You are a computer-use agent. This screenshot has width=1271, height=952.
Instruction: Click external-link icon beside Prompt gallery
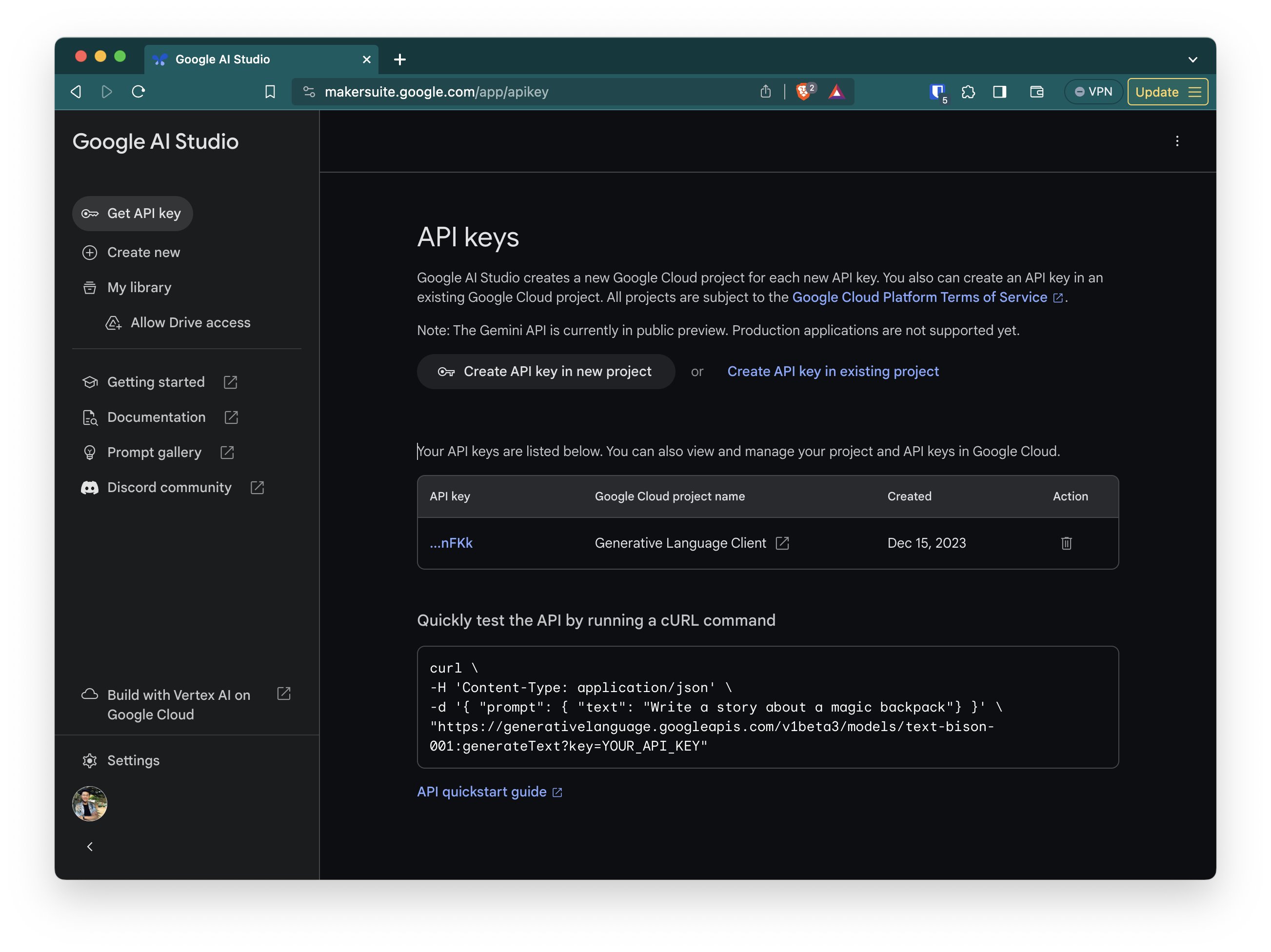(x=227, y=452)
